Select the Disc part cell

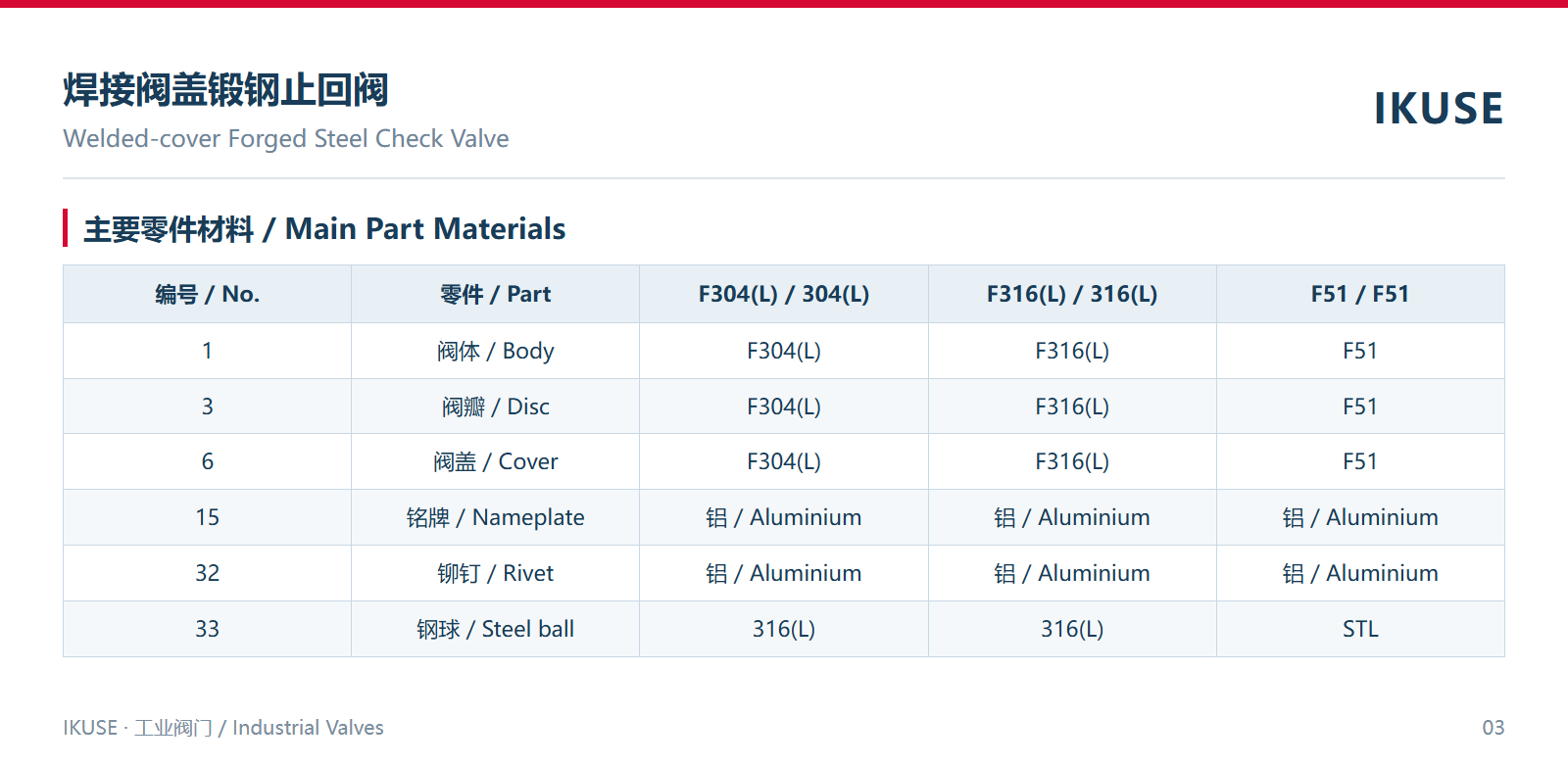496,407
